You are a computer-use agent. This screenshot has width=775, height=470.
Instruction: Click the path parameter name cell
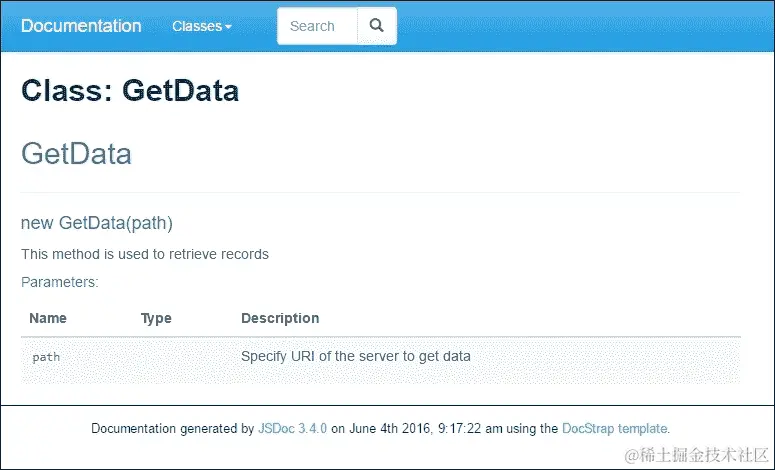click(x=46, y=357)
